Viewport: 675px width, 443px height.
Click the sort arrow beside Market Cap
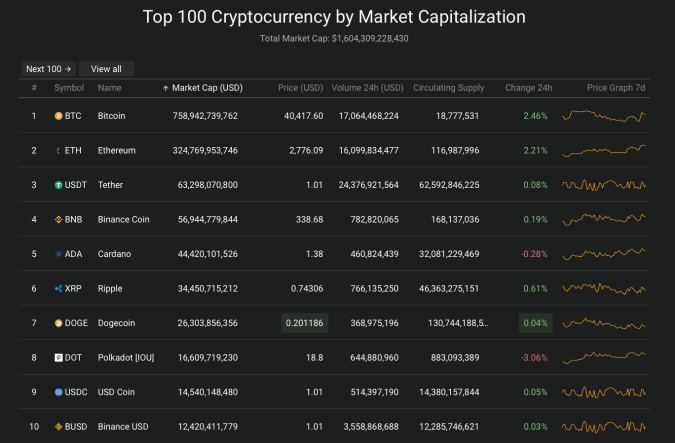tap(165, 88)
